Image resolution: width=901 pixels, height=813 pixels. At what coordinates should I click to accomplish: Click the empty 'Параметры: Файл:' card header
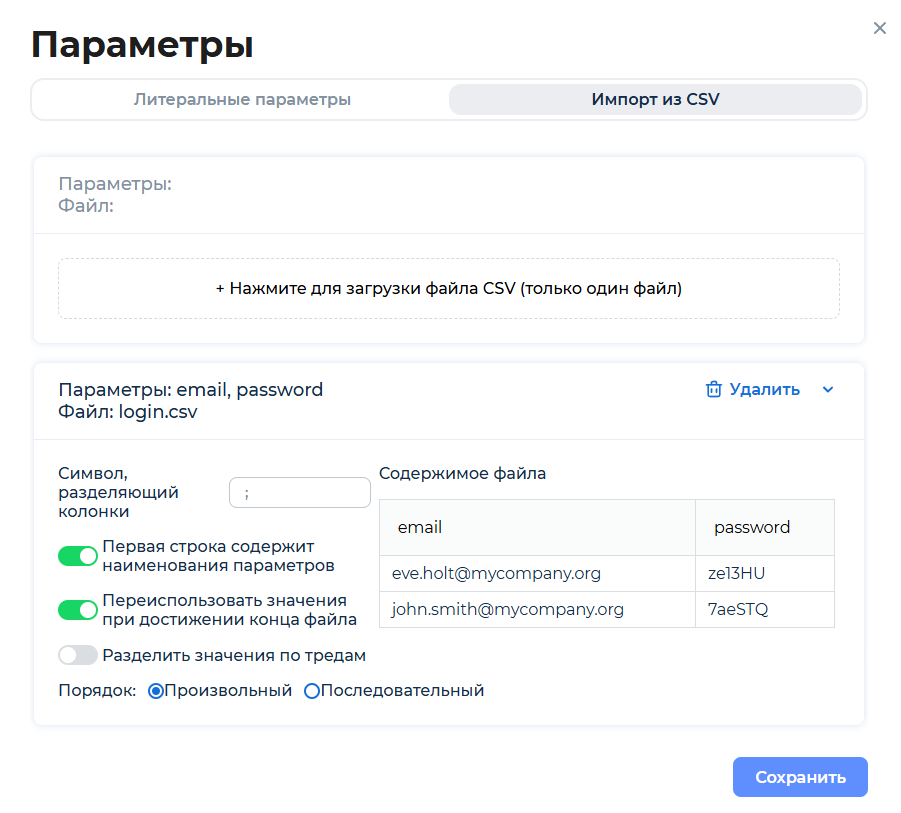pyautogui.click(x=449, y=194)
